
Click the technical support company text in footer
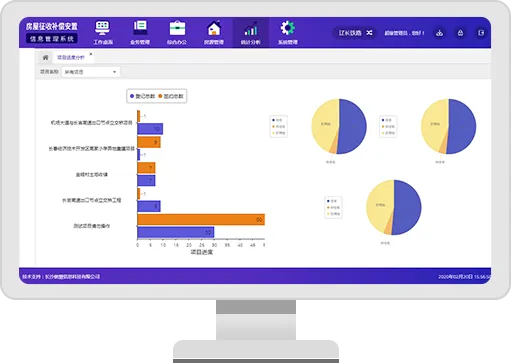point(61,277)
